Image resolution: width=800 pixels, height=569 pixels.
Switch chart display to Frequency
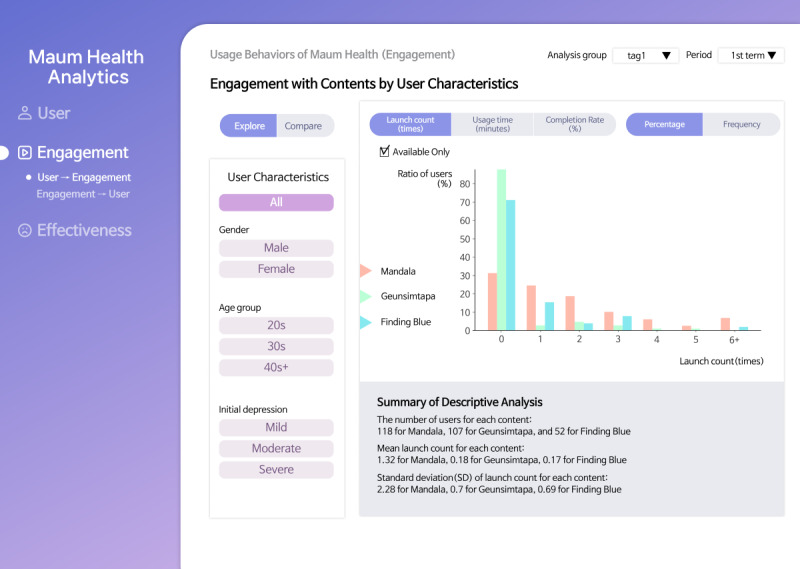click(741, 125)
